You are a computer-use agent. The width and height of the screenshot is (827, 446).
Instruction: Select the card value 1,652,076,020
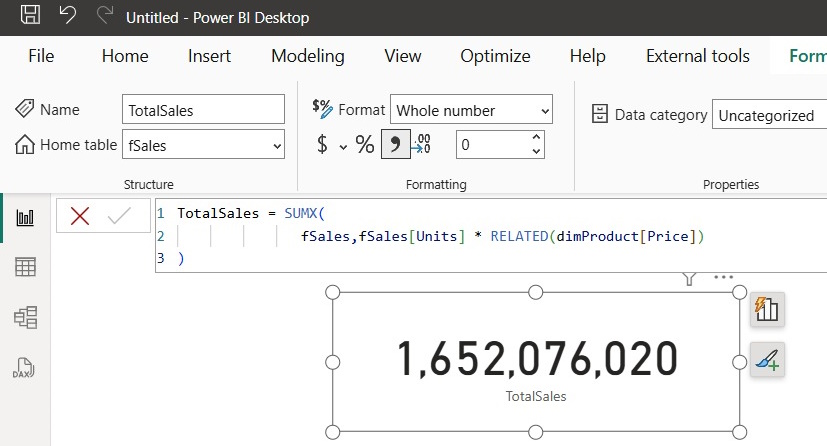tap(537, 359)
